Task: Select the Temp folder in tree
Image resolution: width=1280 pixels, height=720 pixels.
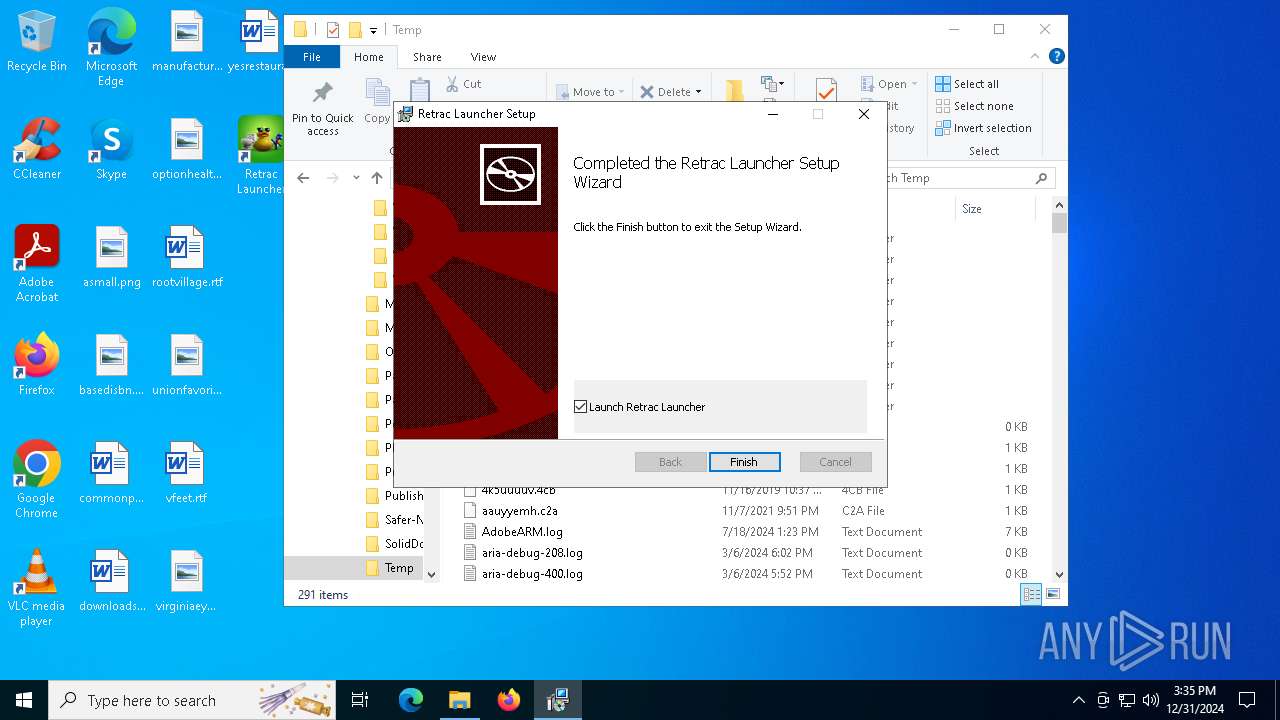Action: pos(399,568)
